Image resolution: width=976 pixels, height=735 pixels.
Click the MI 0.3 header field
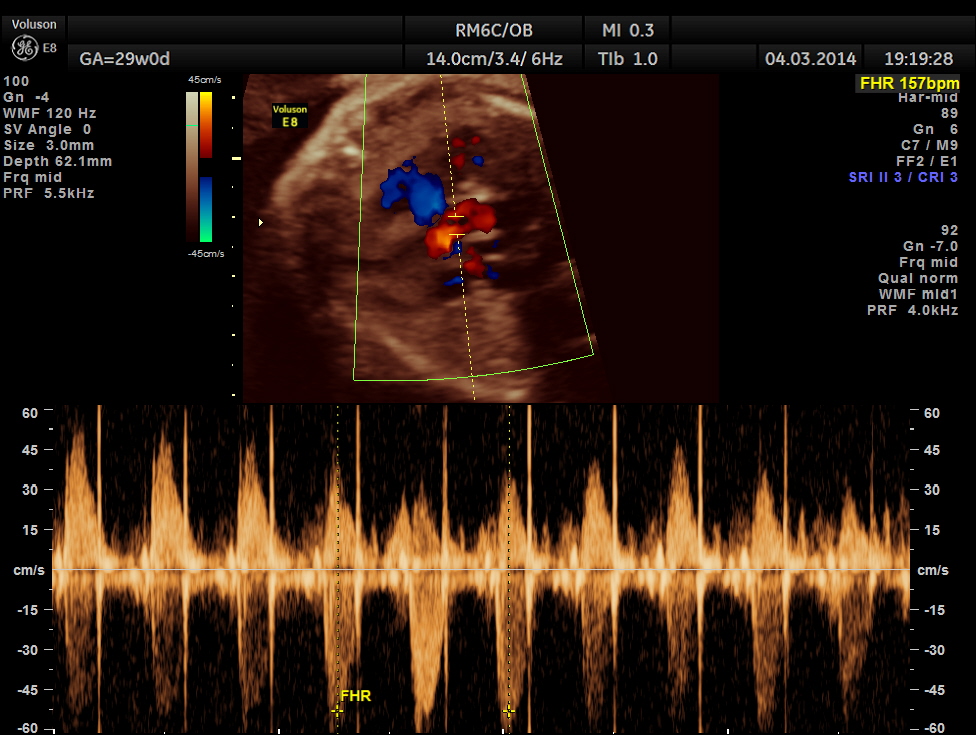point(629,30)
